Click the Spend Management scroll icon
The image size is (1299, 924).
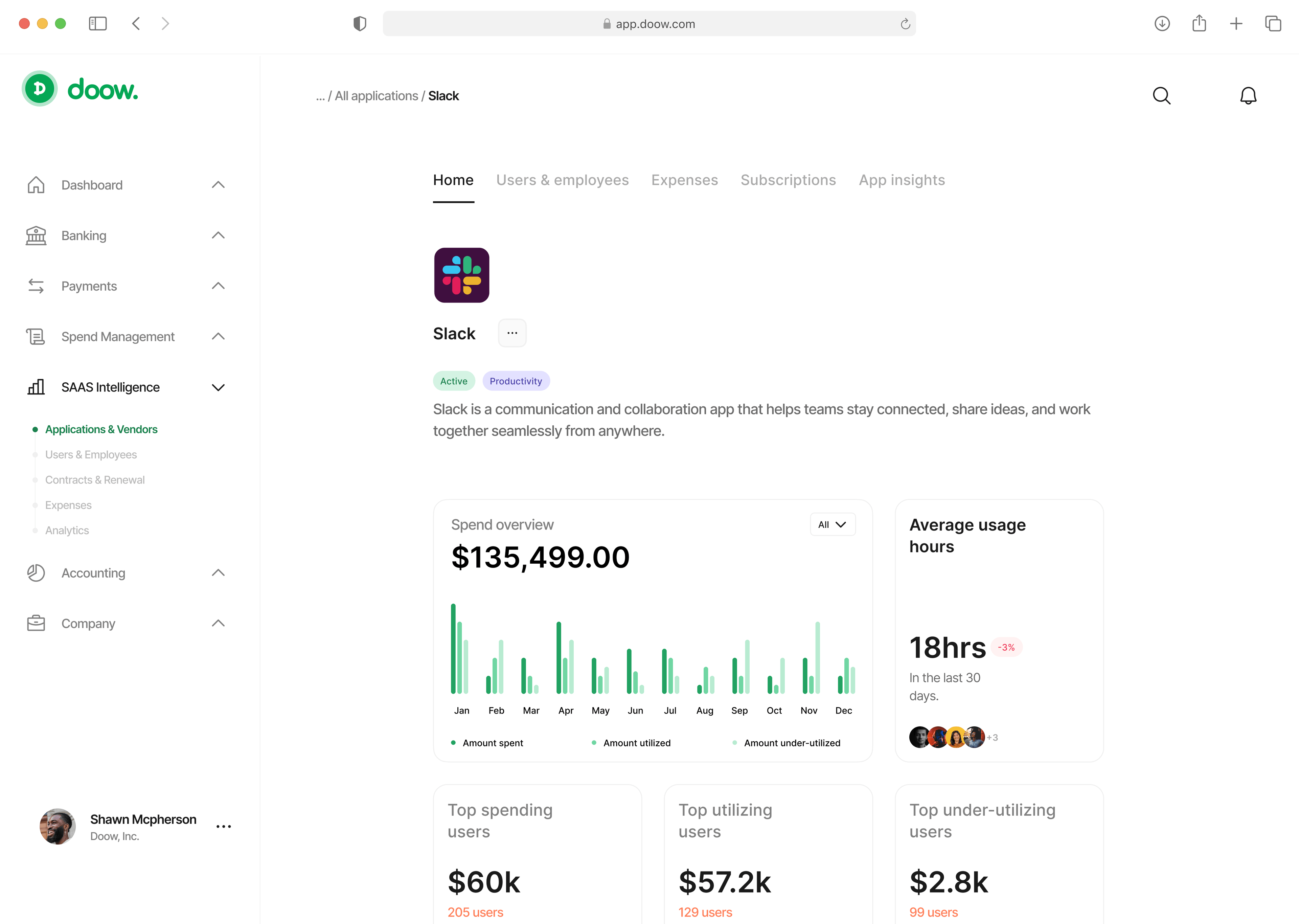coord(36,336)
